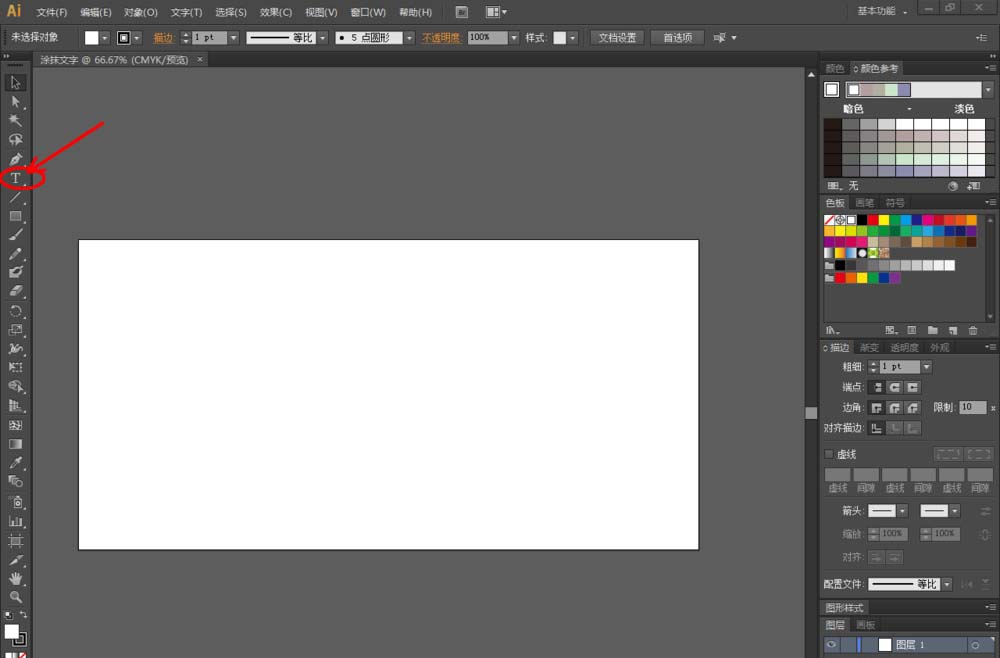Close the 涂抹文字 document tab

pos(200,59)
